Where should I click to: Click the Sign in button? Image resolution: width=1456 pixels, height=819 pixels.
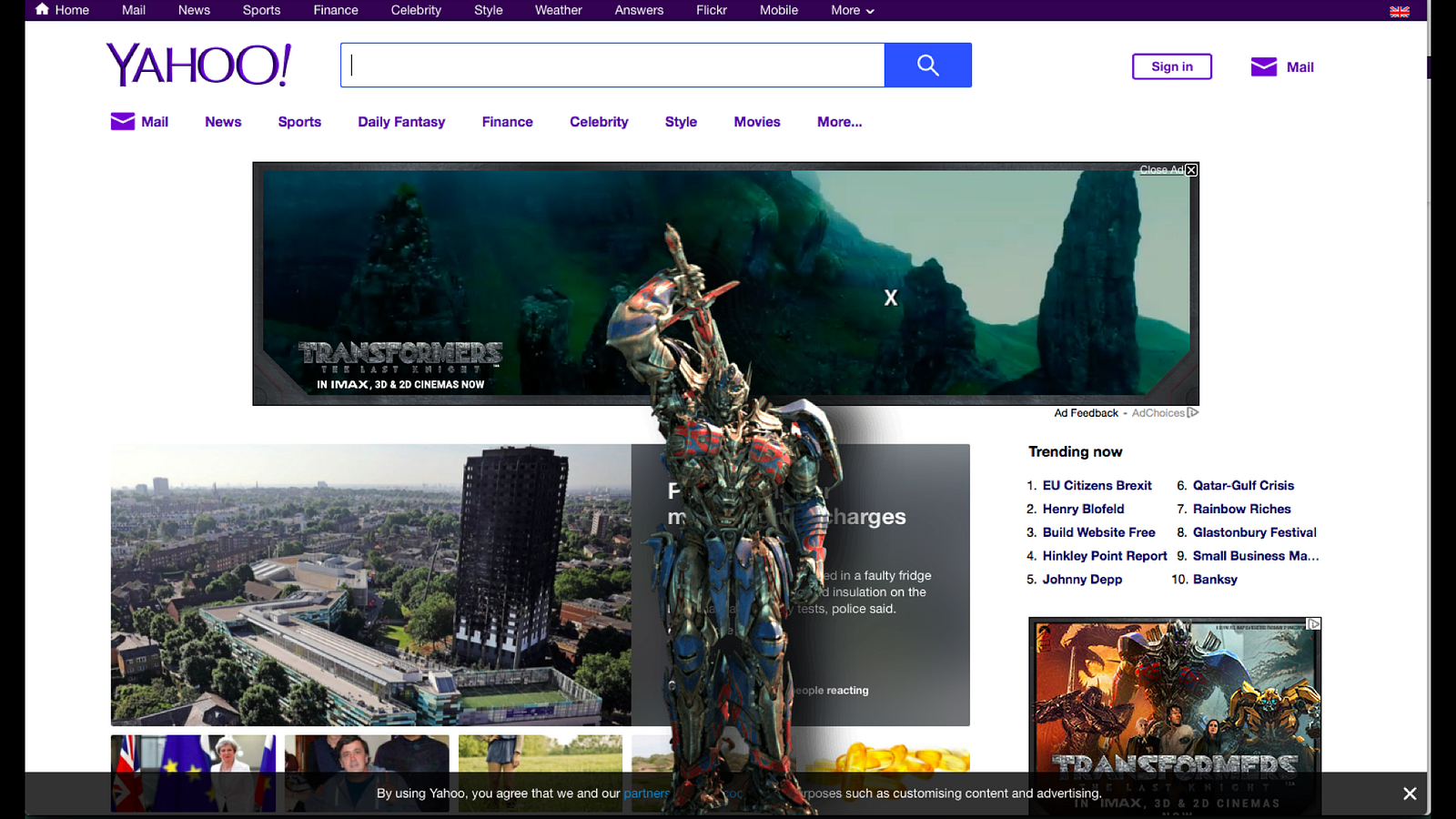click(1172, 66)
